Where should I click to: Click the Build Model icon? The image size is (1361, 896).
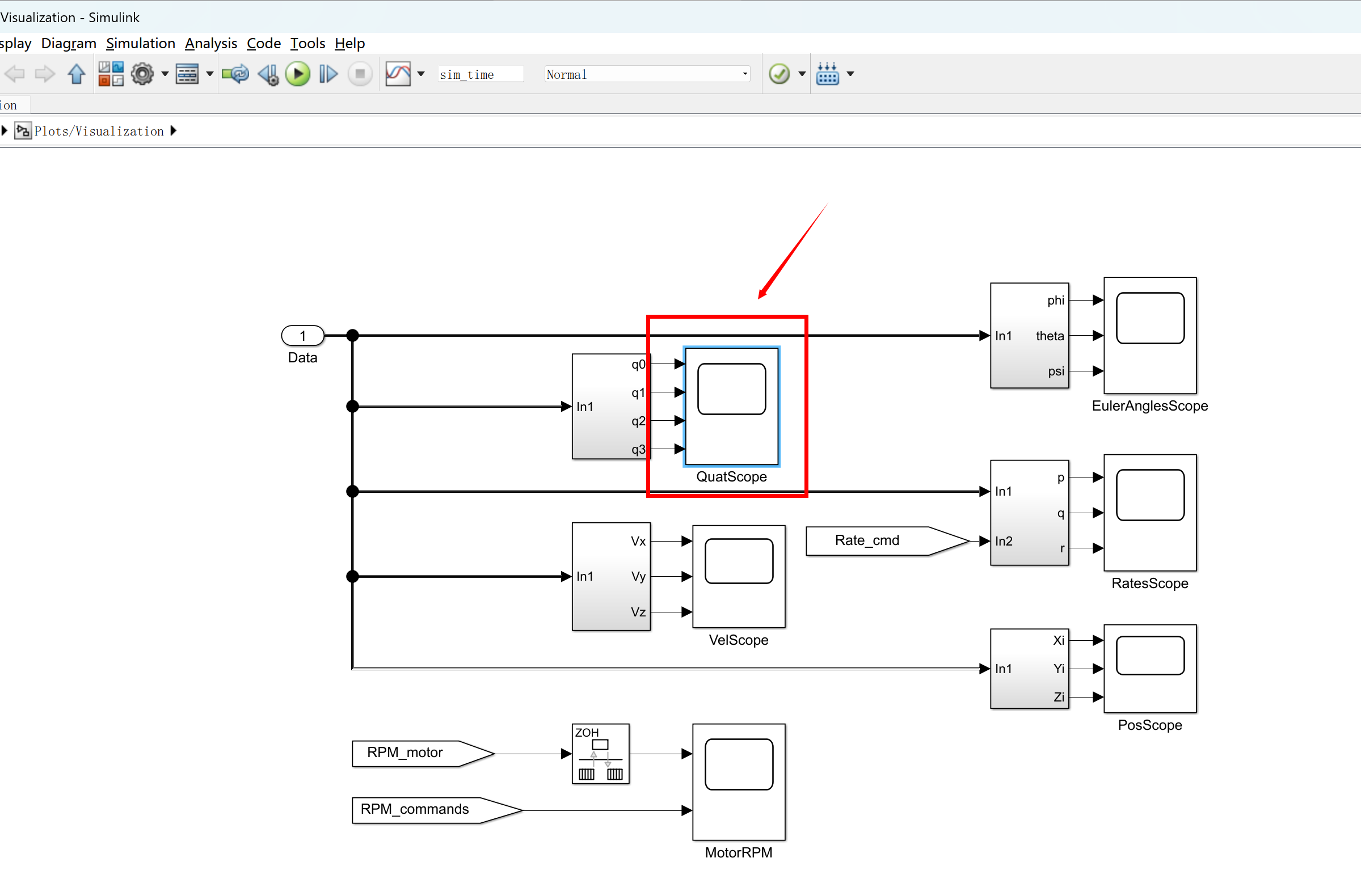[827, 74]
